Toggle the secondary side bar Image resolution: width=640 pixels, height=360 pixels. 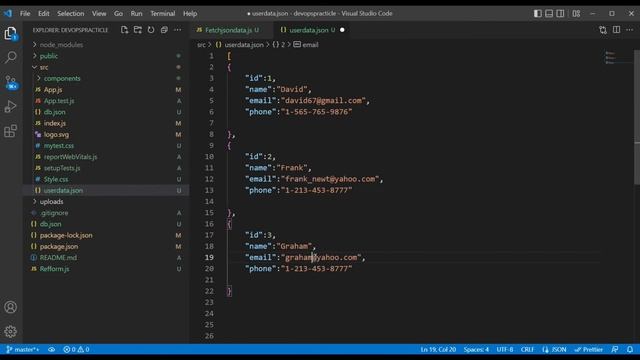tap(560, 13)
